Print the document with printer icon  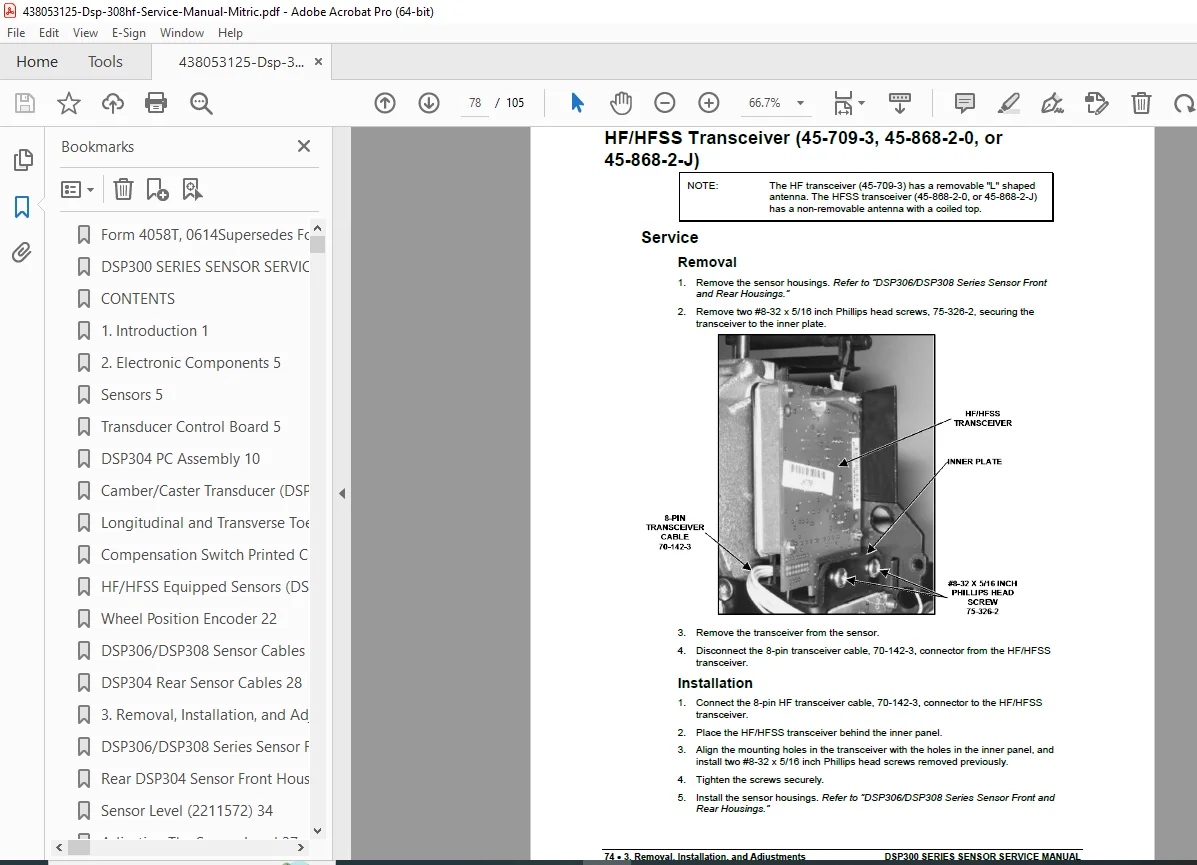coord(156,103)
